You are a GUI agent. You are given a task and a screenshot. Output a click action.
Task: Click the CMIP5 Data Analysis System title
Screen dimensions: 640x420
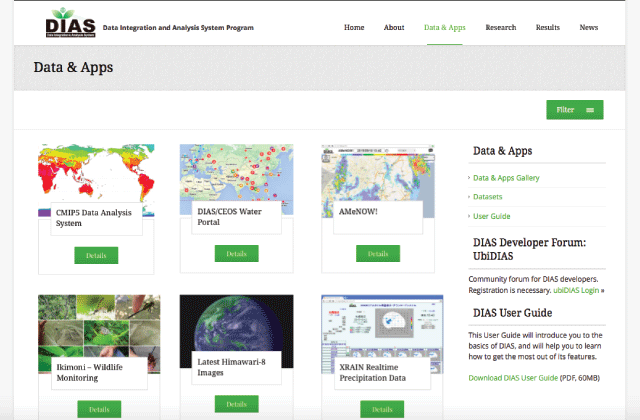pos(94,218)
